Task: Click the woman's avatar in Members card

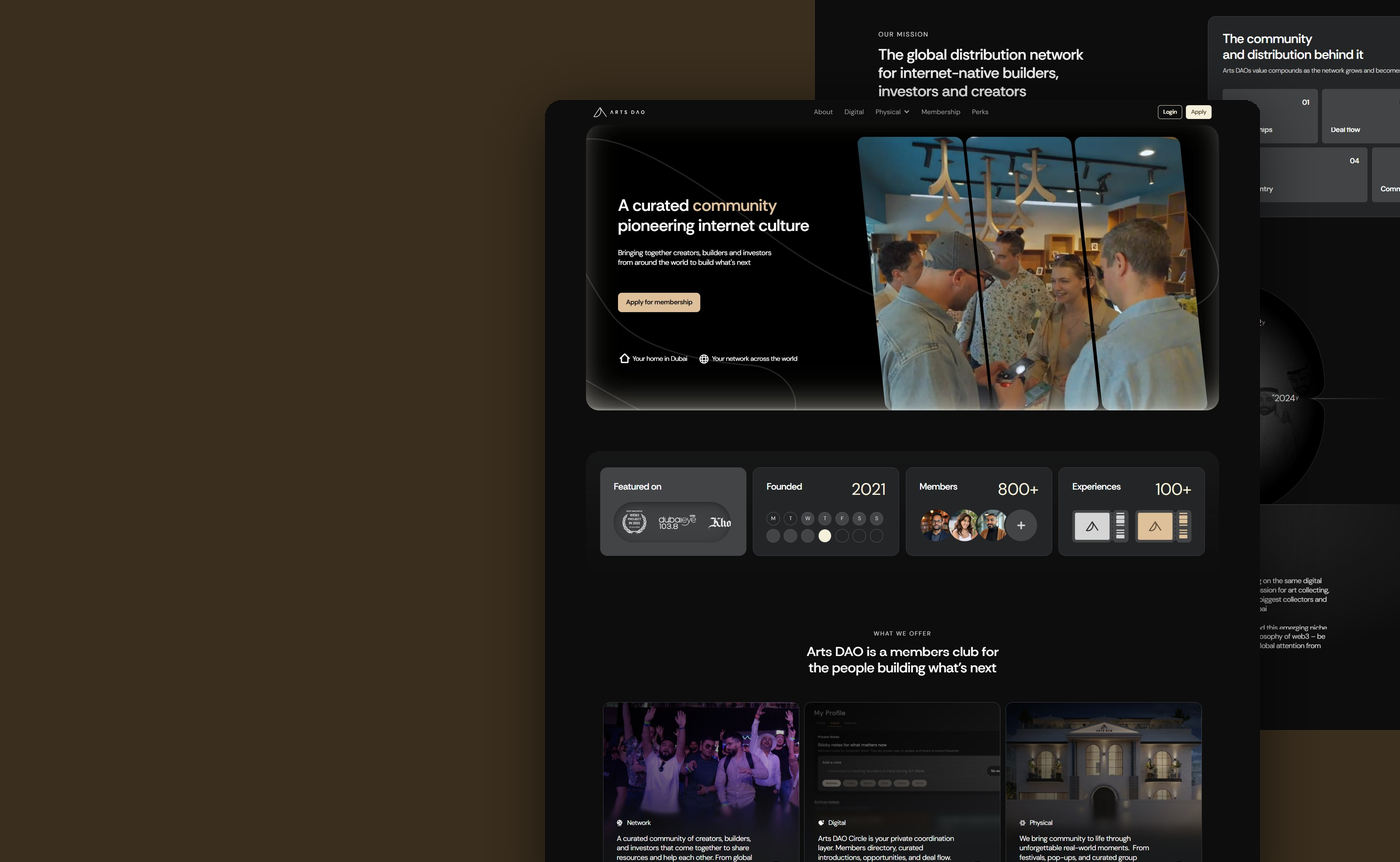Action: click(x=964, y=525)
